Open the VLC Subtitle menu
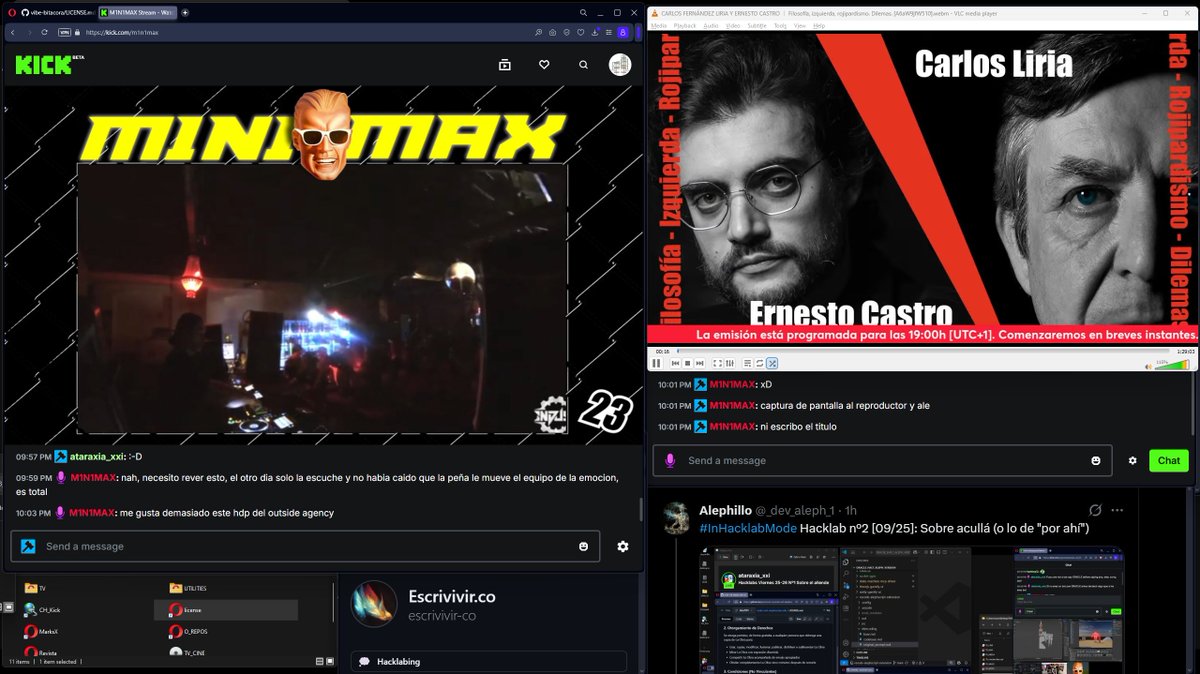 point(759,25)
